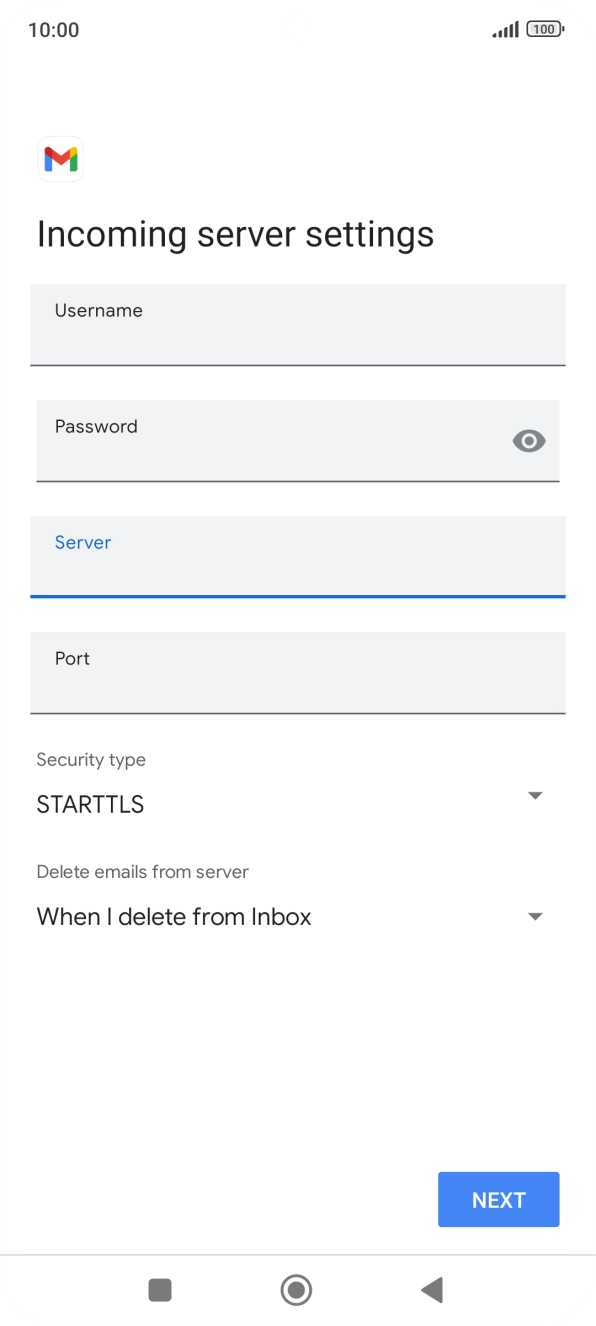The width and height of the screenshot is (596, 1326).
Task: Show the password using the eye icon
Action: (528, 441)
